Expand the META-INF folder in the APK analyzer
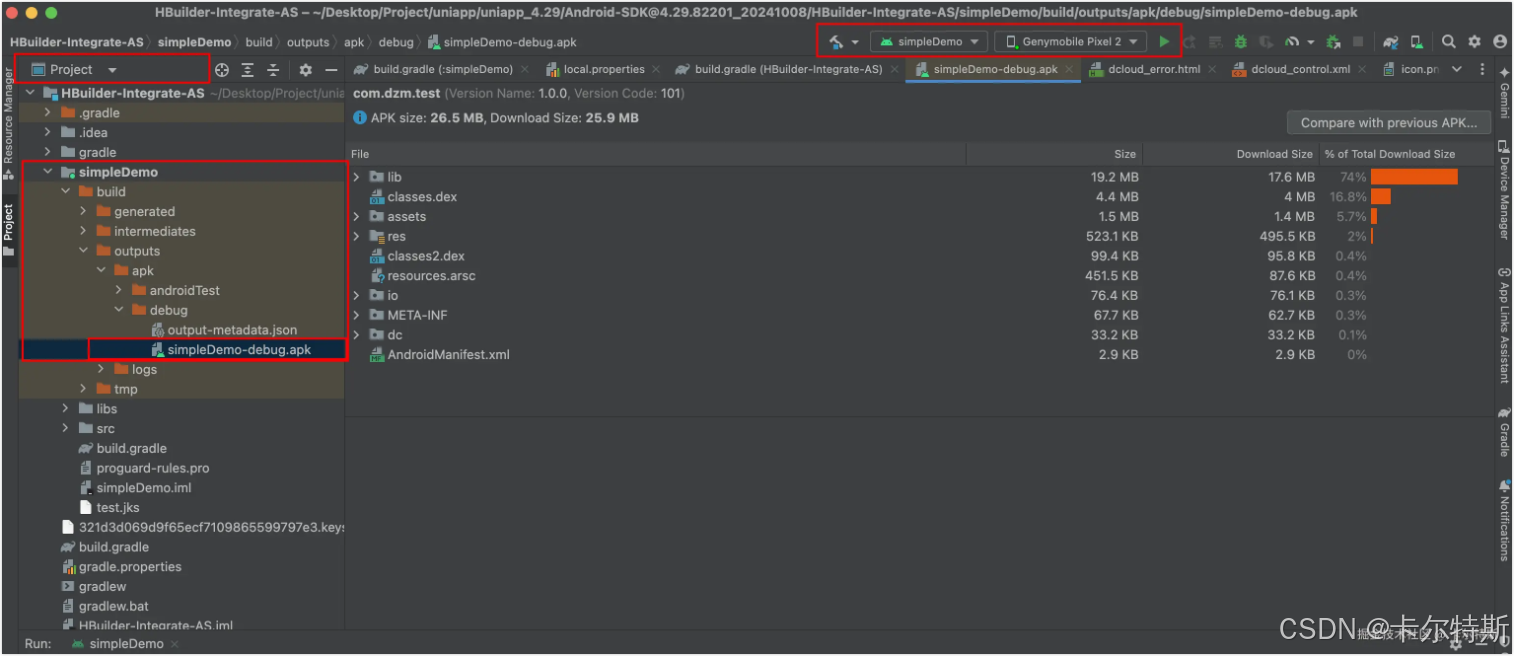The height and width of the screenshot is (656, 1514). coord(357,315)
